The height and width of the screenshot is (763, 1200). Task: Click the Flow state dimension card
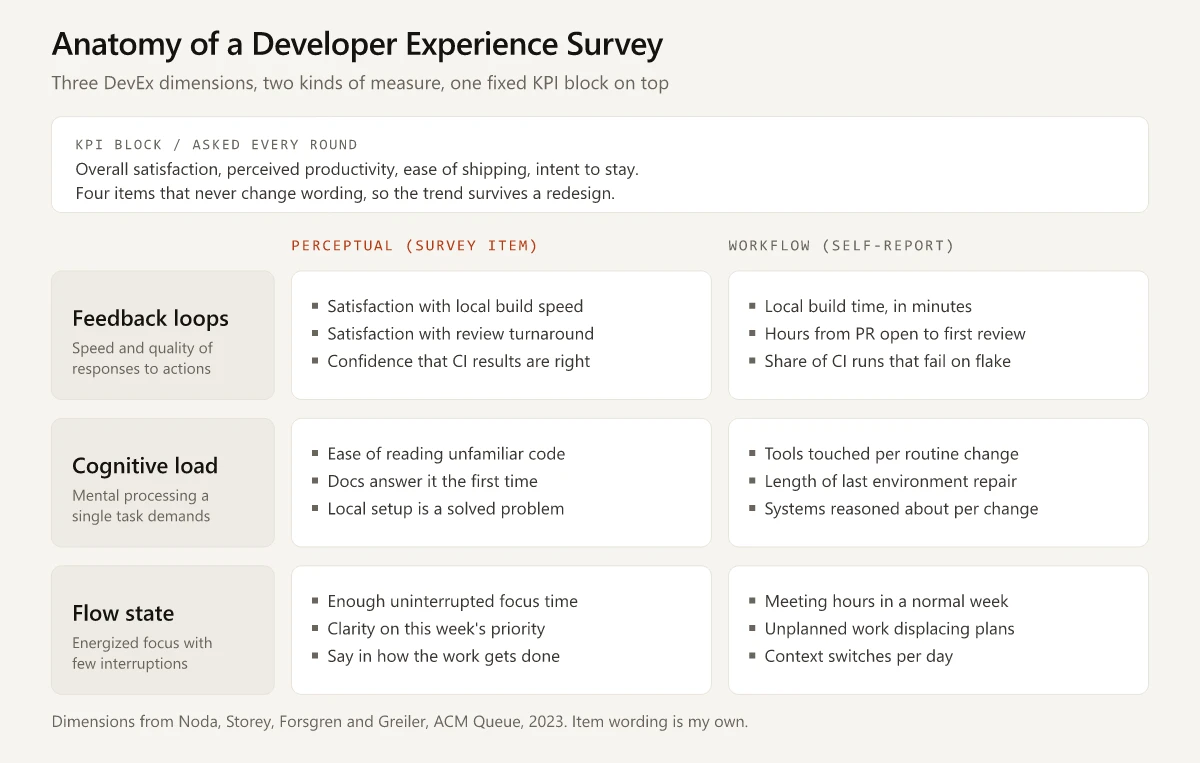click(x=163, y=630)
